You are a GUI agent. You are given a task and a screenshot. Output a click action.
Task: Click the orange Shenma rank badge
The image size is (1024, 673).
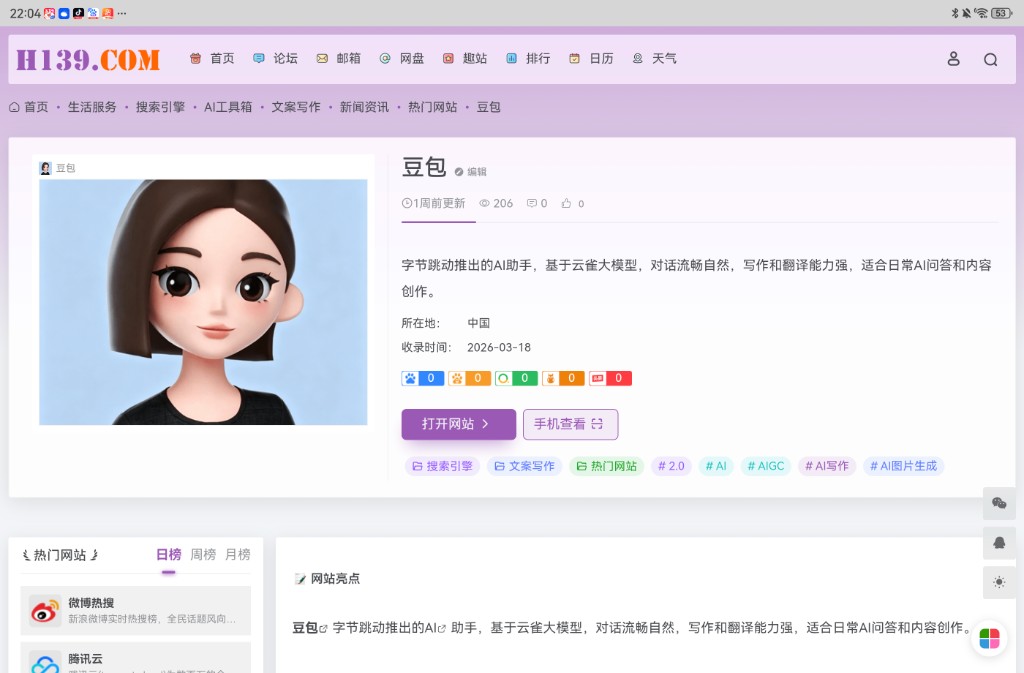click(x=564, y=378)
